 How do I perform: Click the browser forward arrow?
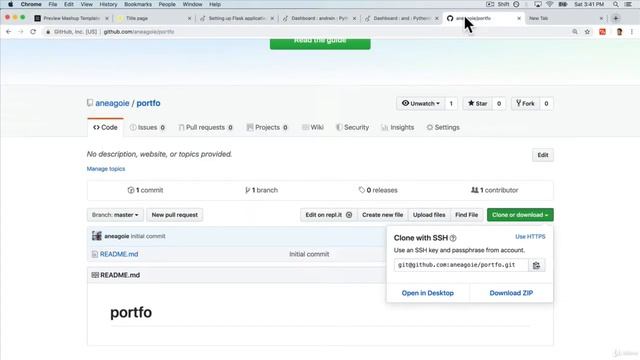[21, 32]
